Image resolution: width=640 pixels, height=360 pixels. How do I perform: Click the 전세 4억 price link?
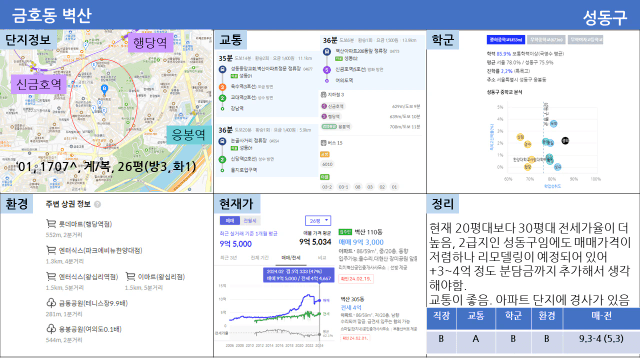point(351,307)
